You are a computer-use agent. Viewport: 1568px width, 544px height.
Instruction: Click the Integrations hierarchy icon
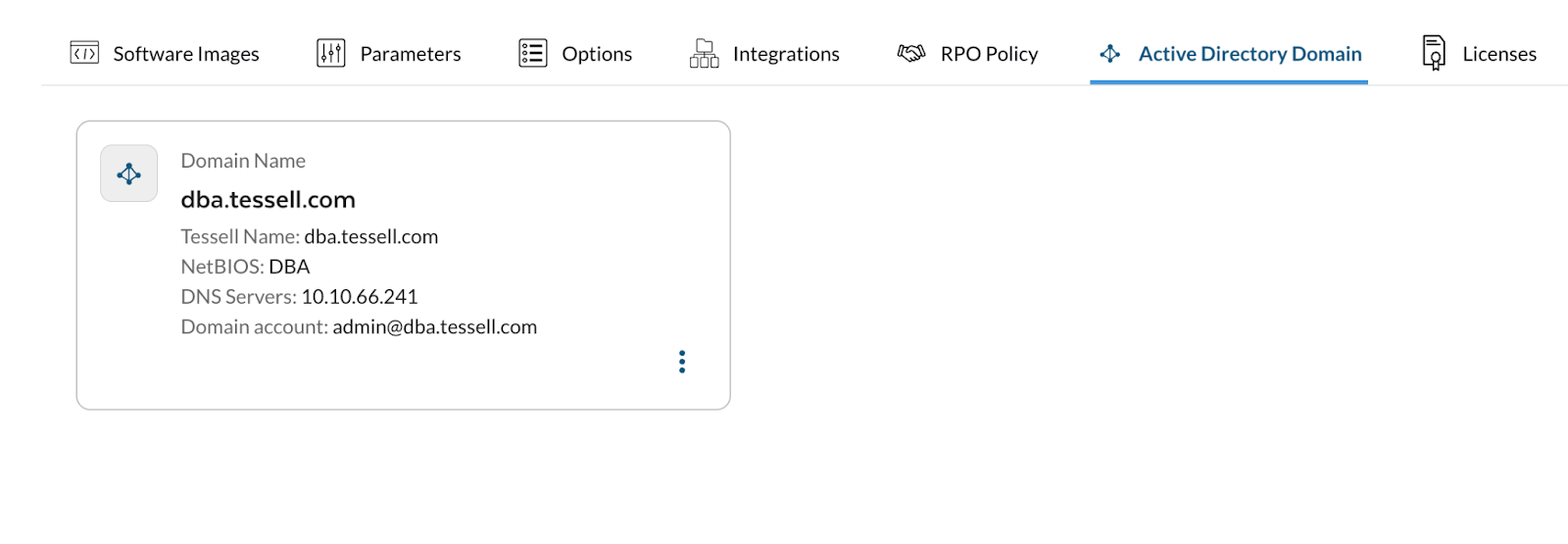[x=704, y=53]
